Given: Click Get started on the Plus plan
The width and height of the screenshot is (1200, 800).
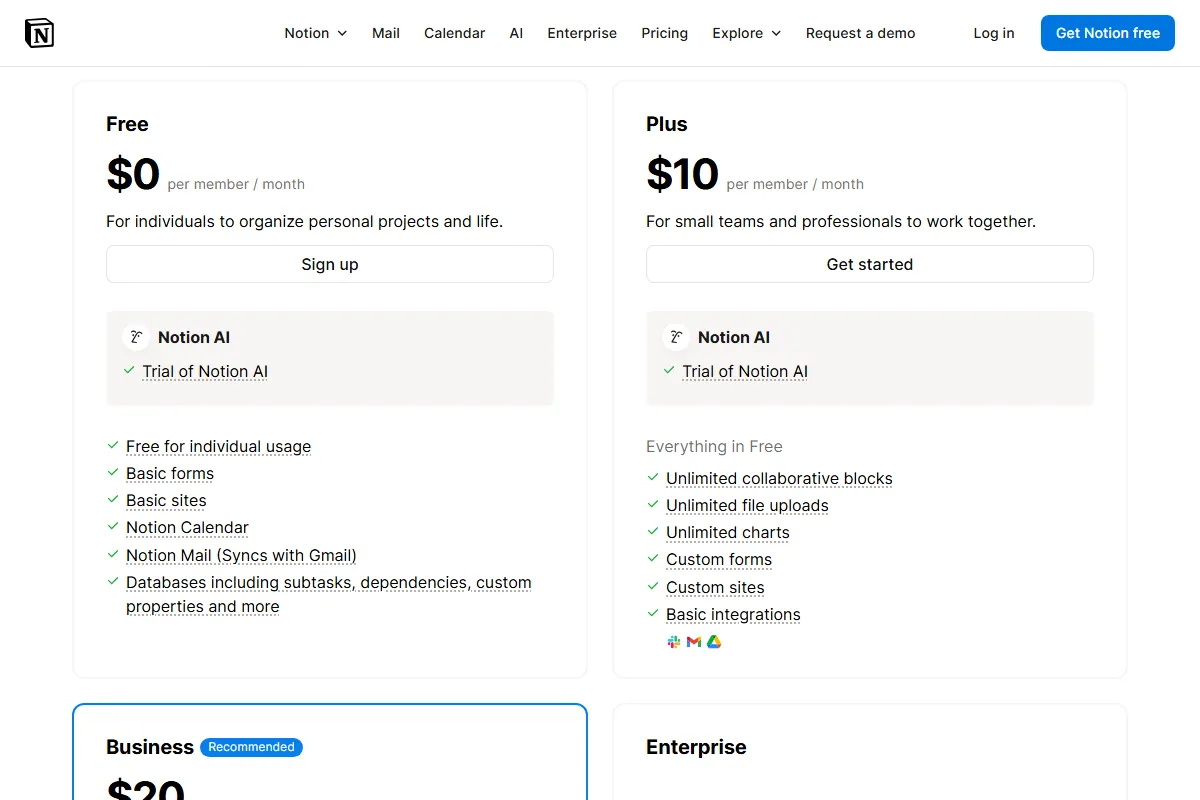Looking at the screenshot, I should (869, 264).
